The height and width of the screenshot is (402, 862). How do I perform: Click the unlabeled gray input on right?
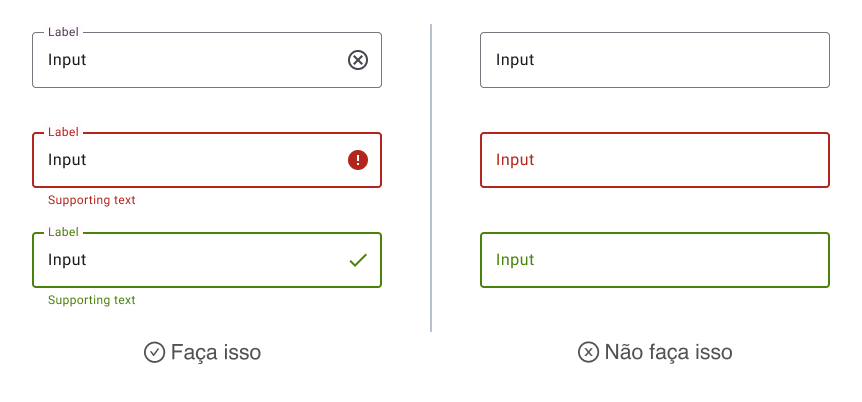655,60
